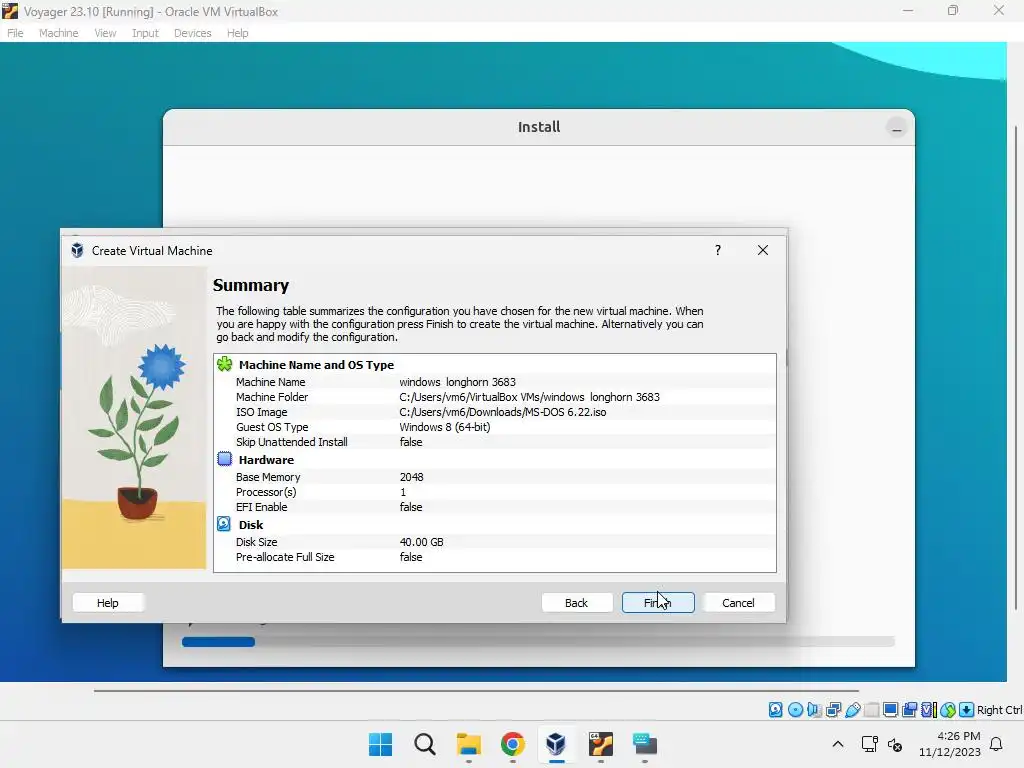Click the network adapters status icon

[x=833, y=710]
